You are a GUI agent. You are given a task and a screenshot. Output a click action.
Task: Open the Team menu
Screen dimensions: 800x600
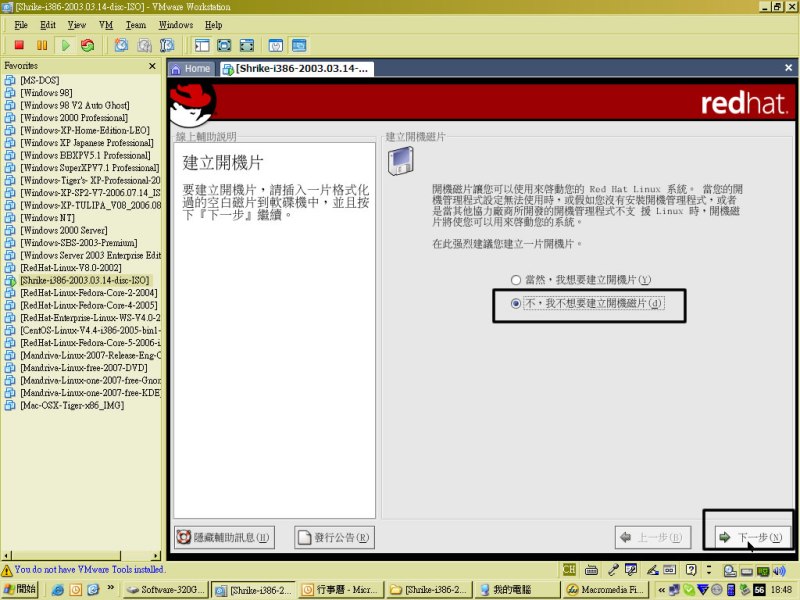pos(135,24)
